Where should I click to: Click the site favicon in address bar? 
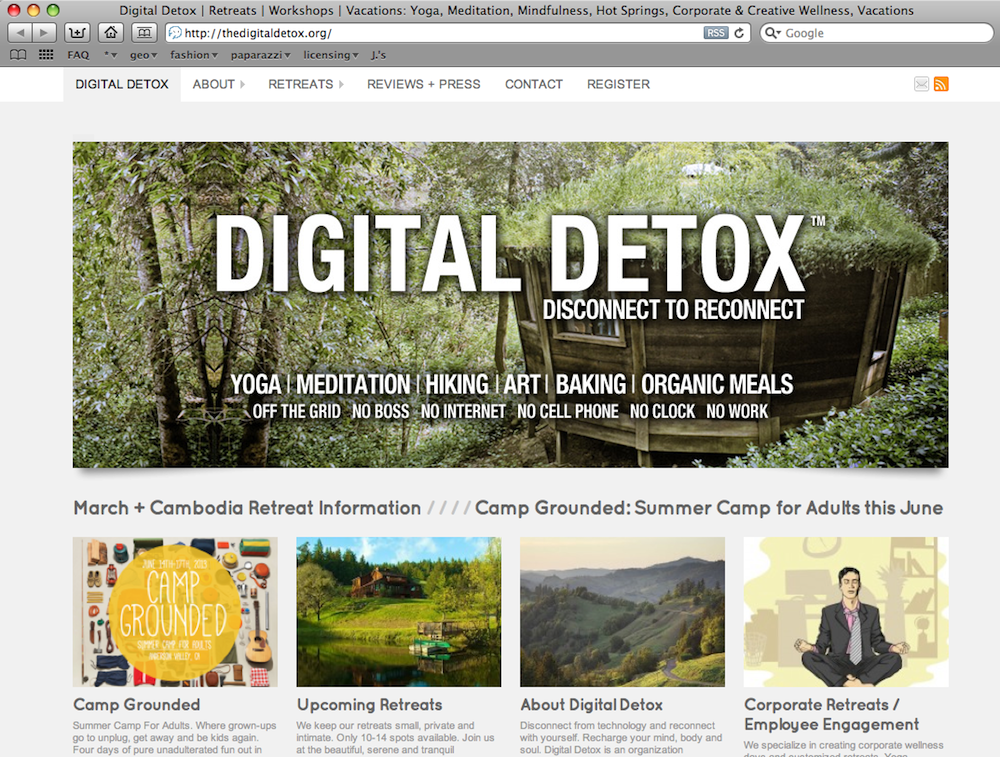(175, 33)
